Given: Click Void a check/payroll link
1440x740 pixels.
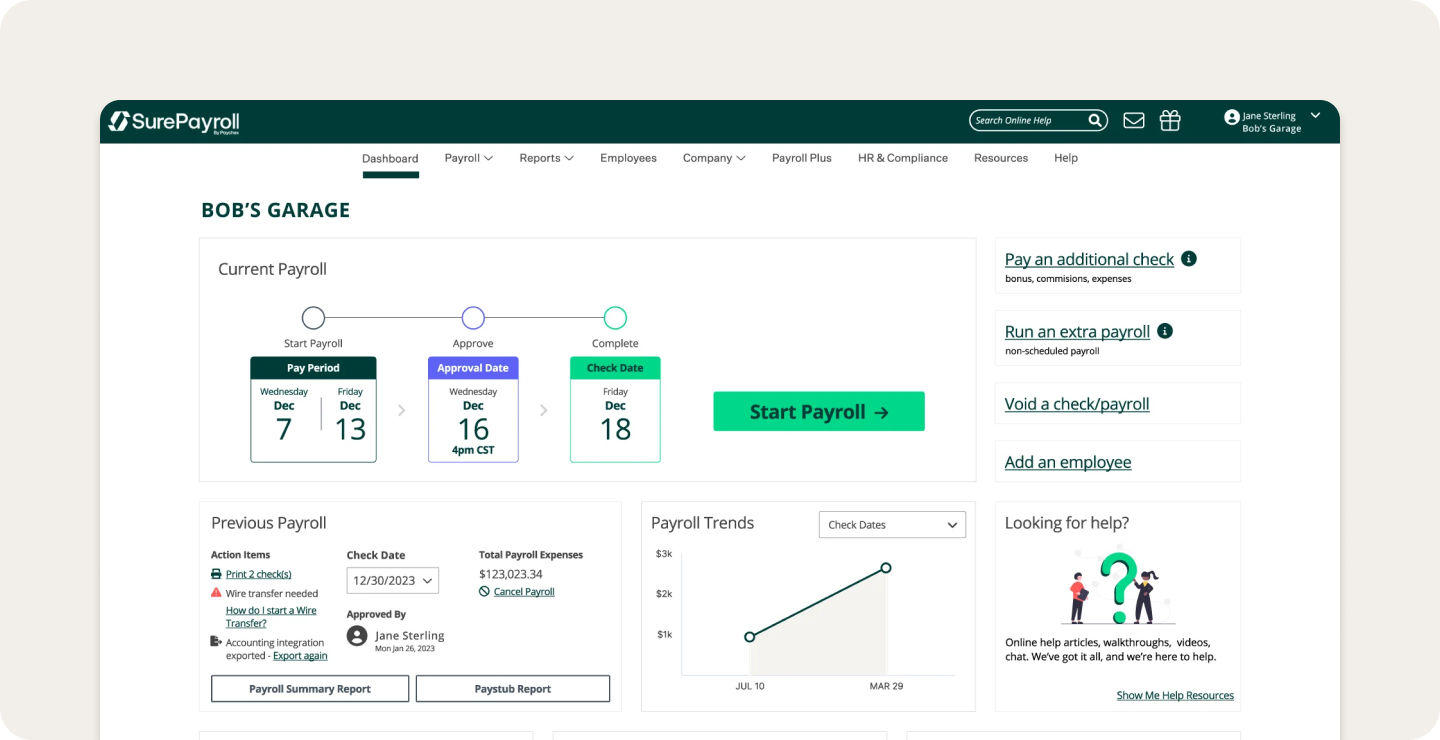Looking at the screenshot, I should click(x=1077, y=404).
